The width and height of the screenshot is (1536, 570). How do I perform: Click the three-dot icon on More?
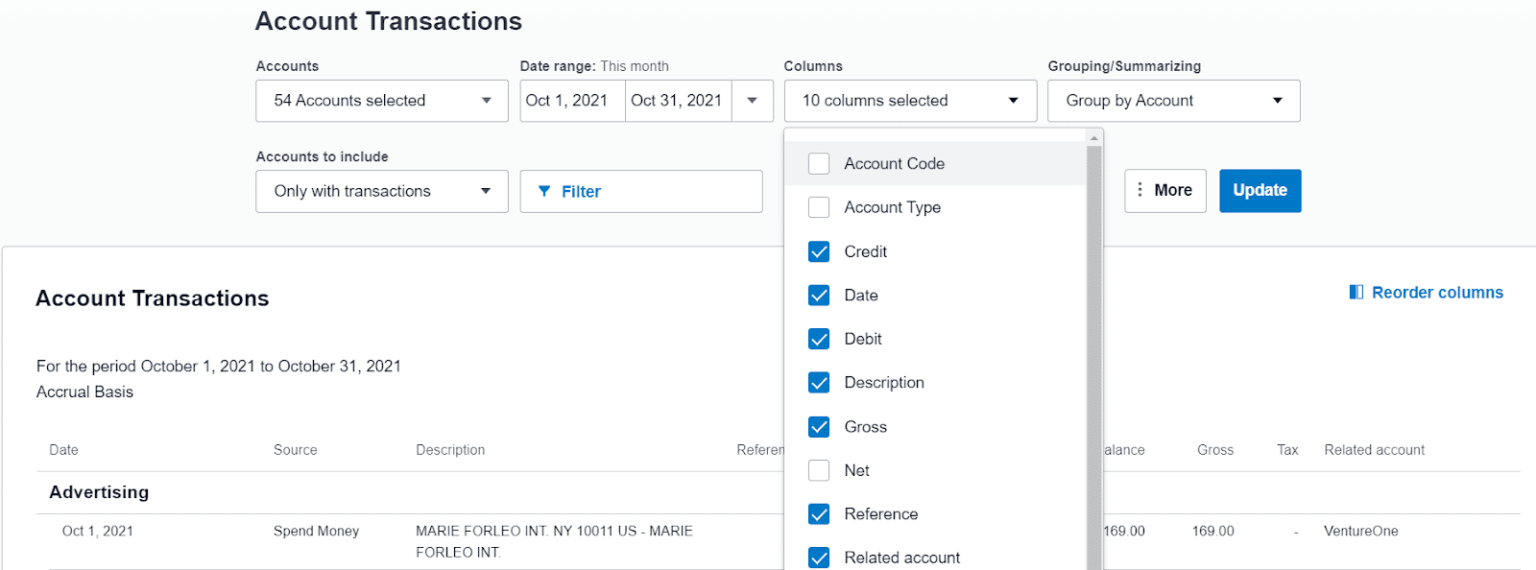click(1140, 190)
